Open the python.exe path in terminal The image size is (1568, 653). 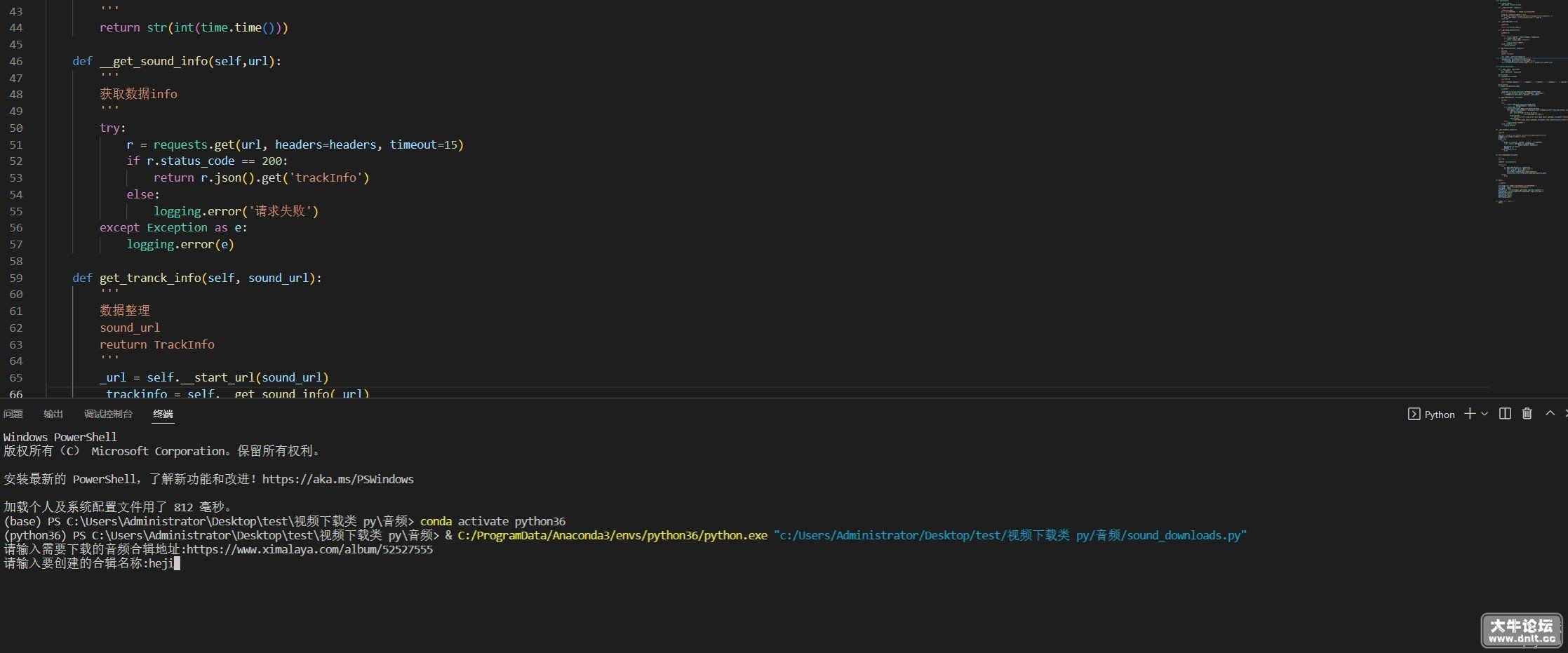(x=612, y=536)
